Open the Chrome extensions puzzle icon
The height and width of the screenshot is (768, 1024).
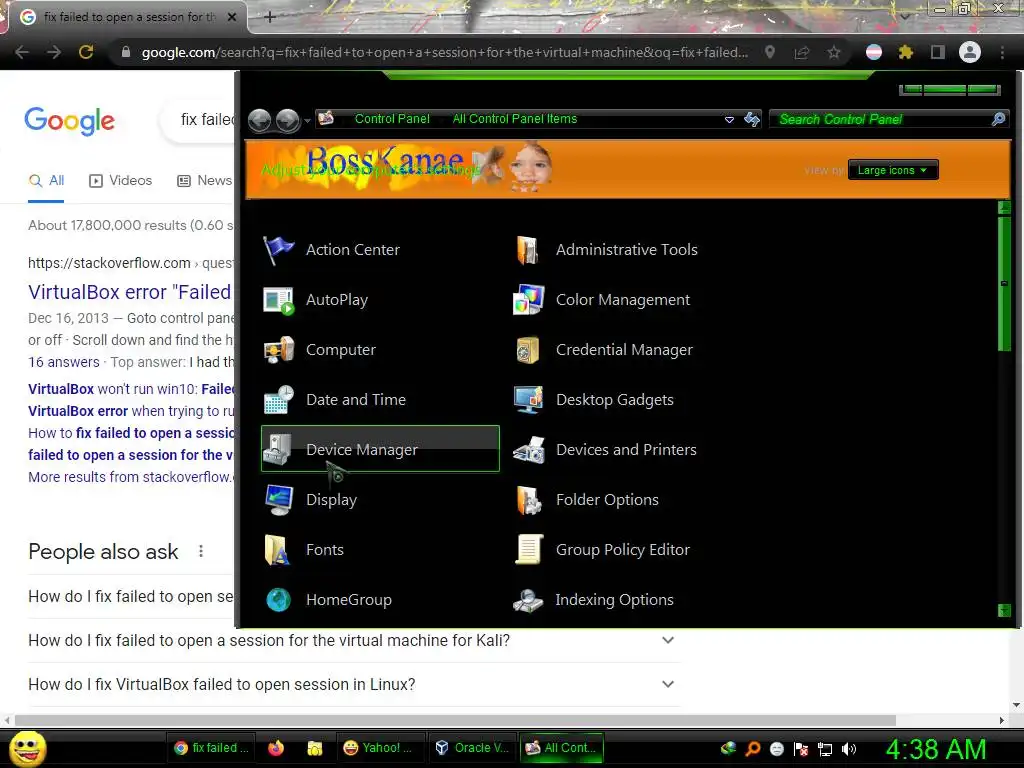[x=905, y=52]
